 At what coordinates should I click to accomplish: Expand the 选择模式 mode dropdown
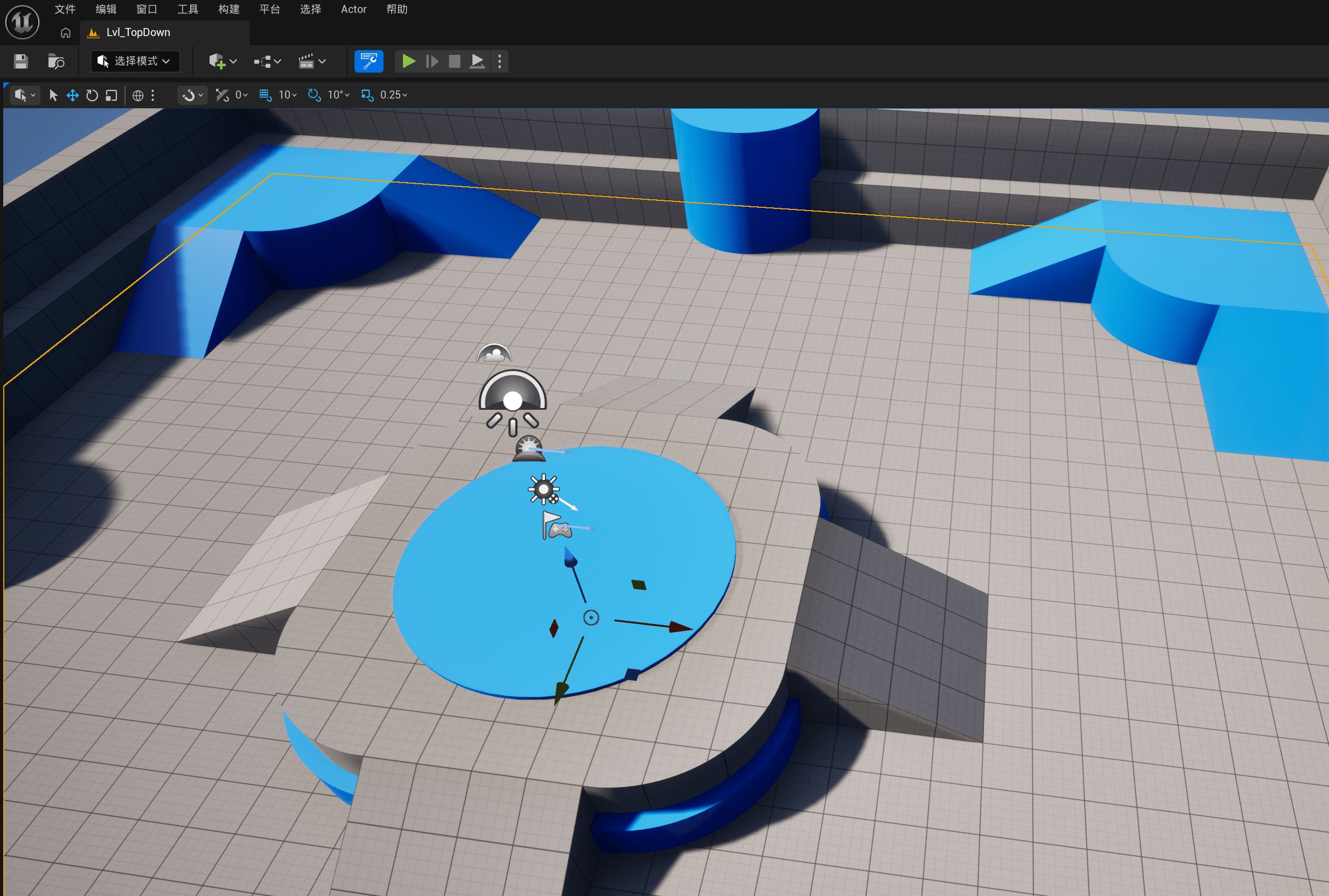135,61
